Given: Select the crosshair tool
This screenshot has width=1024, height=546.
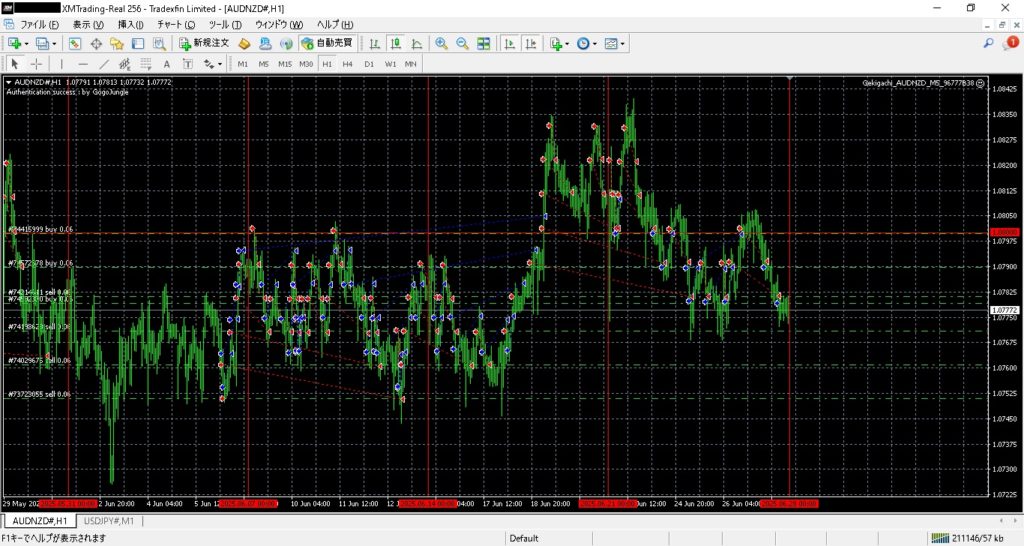Looking at the screenshot, I should 36,64.
